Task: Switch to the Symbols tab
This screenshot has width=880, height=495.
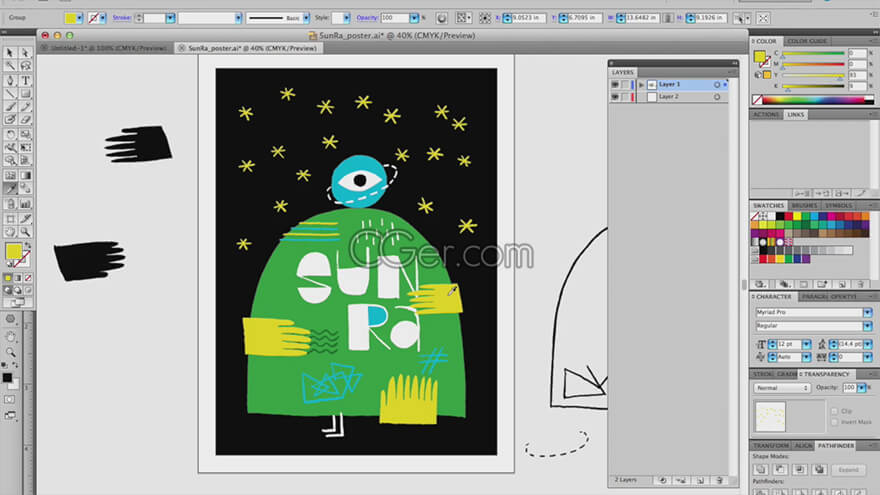Action: pyautogui.click(x=838, y=205)
